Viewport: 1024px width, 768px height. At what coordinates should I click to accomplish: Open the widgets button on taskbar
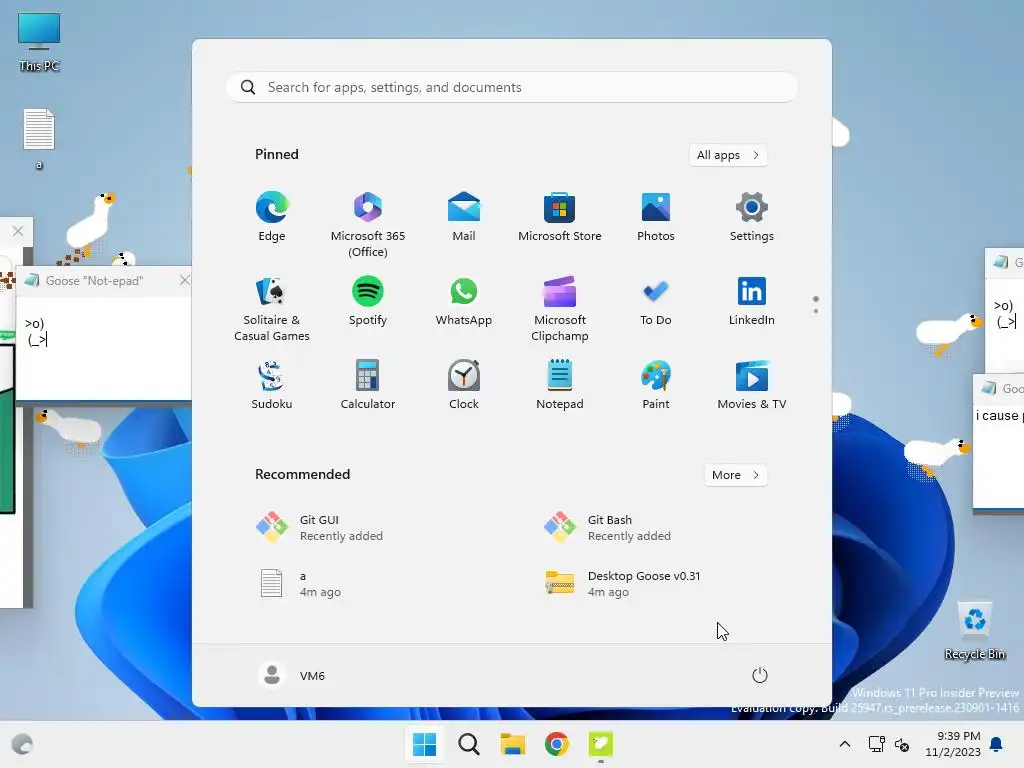click(x=23, y=744)
